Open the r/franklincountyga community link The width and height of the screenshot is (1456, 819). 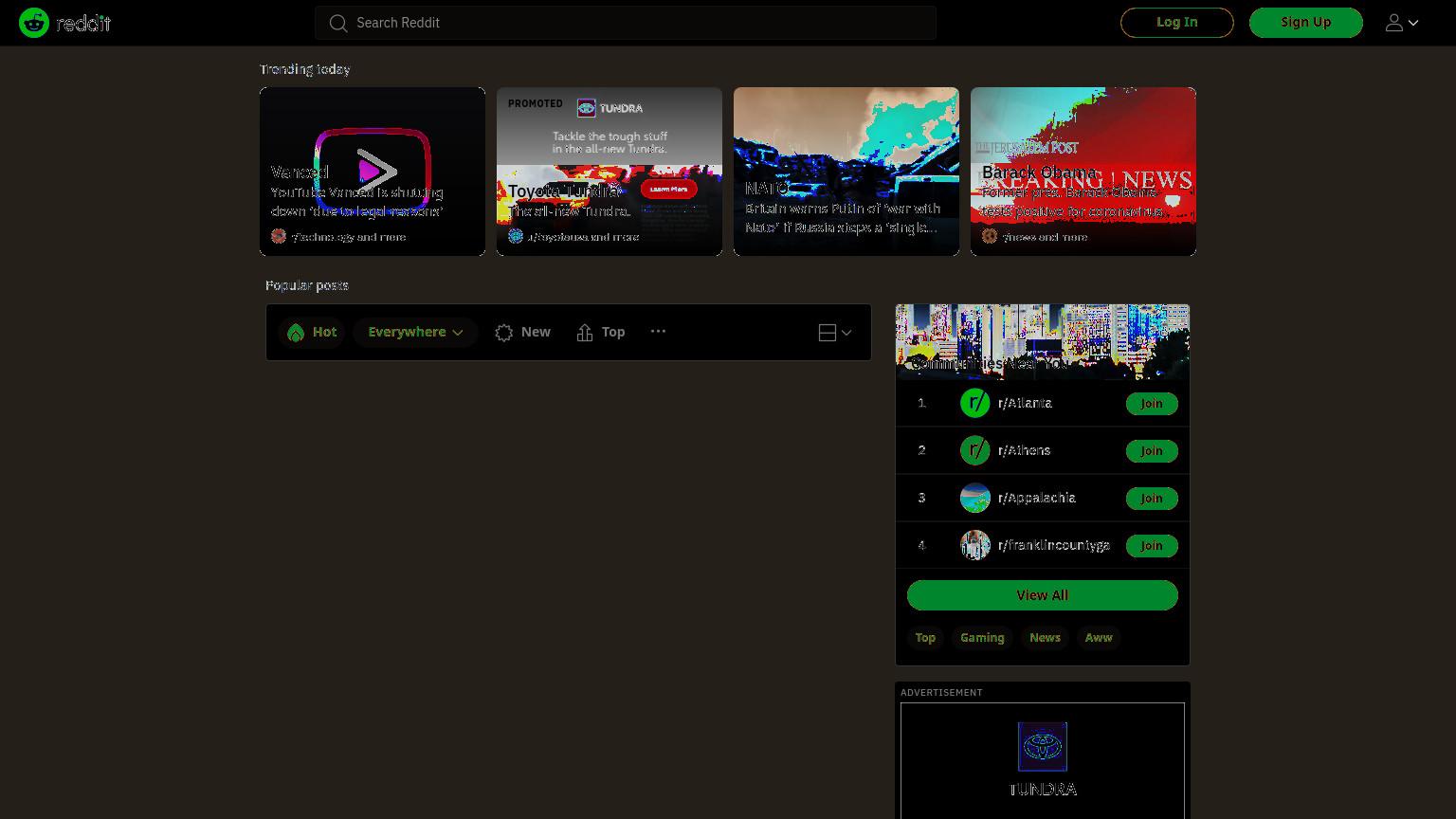click(x=1054, y=545)
